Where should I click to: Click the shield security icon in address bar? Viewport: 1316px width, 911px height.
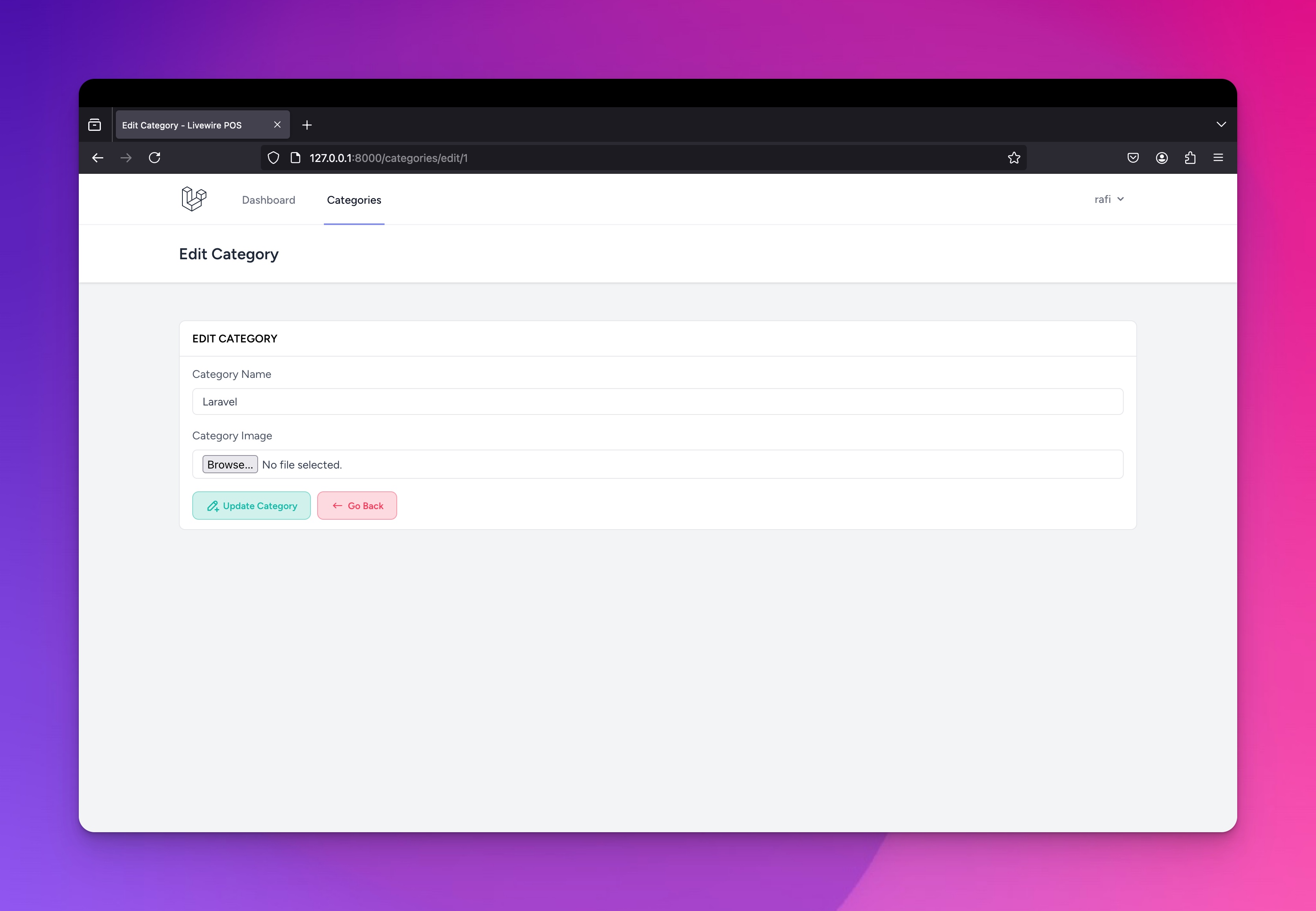tap(273, 157)
